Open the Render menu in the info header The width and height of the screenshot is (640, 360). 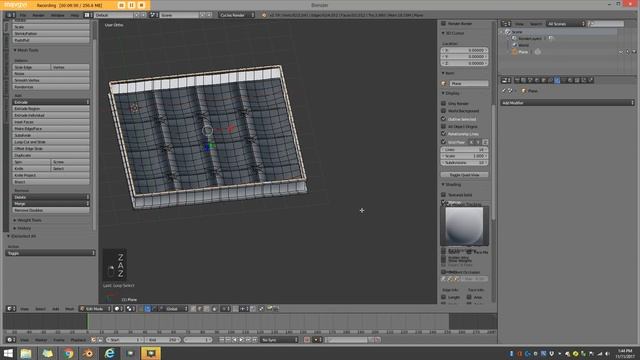click(x=38, y=15)
